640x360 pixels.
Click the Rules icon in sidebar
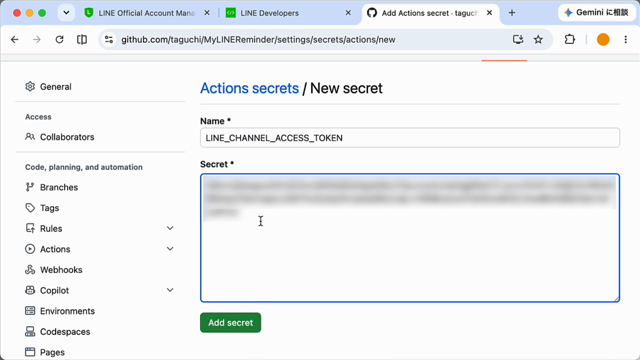[30, 228]
